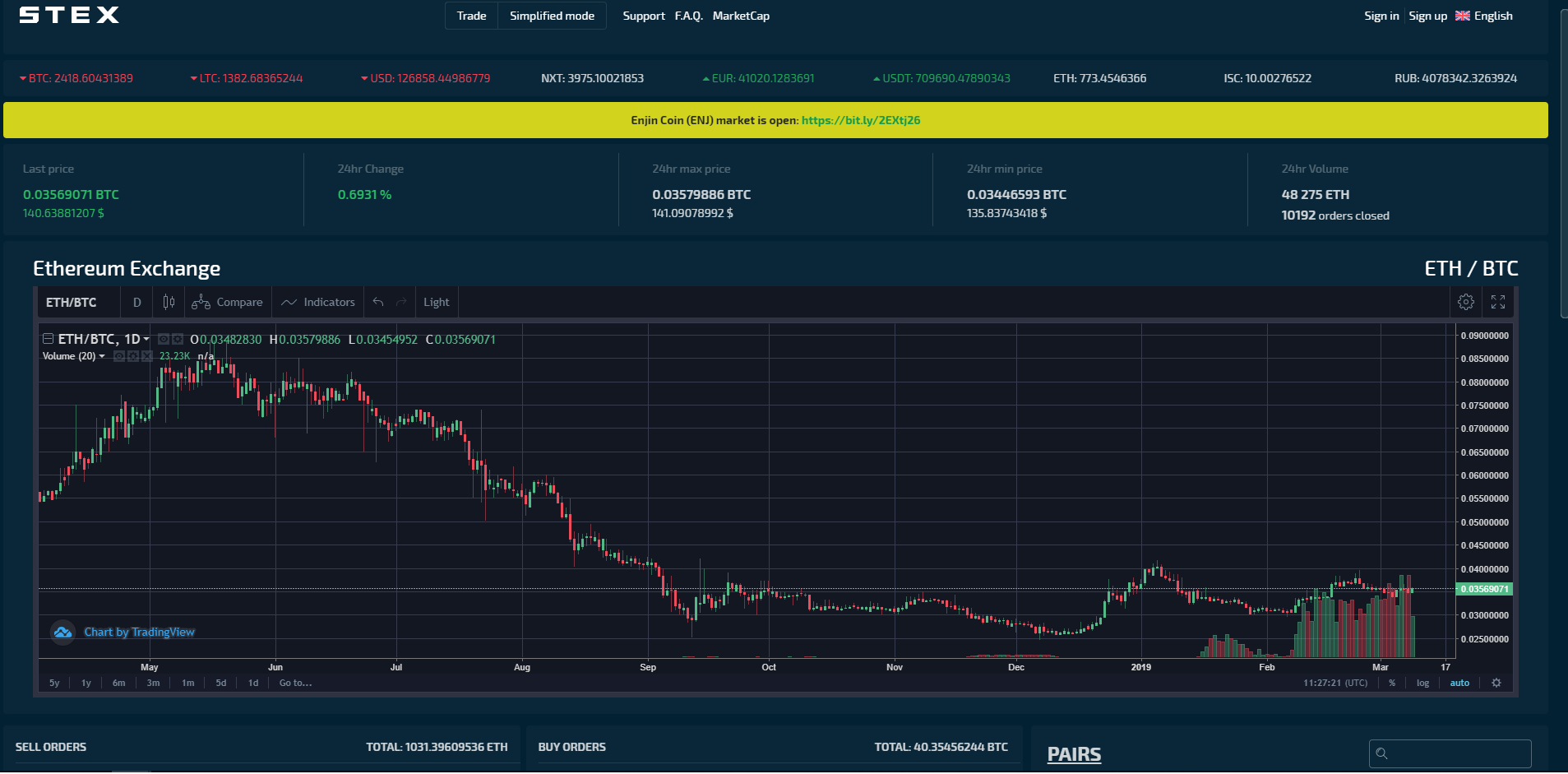Click the green arrow beside USDT ticker
This screenshot has width=1568, height=774.
click(877, 79)
